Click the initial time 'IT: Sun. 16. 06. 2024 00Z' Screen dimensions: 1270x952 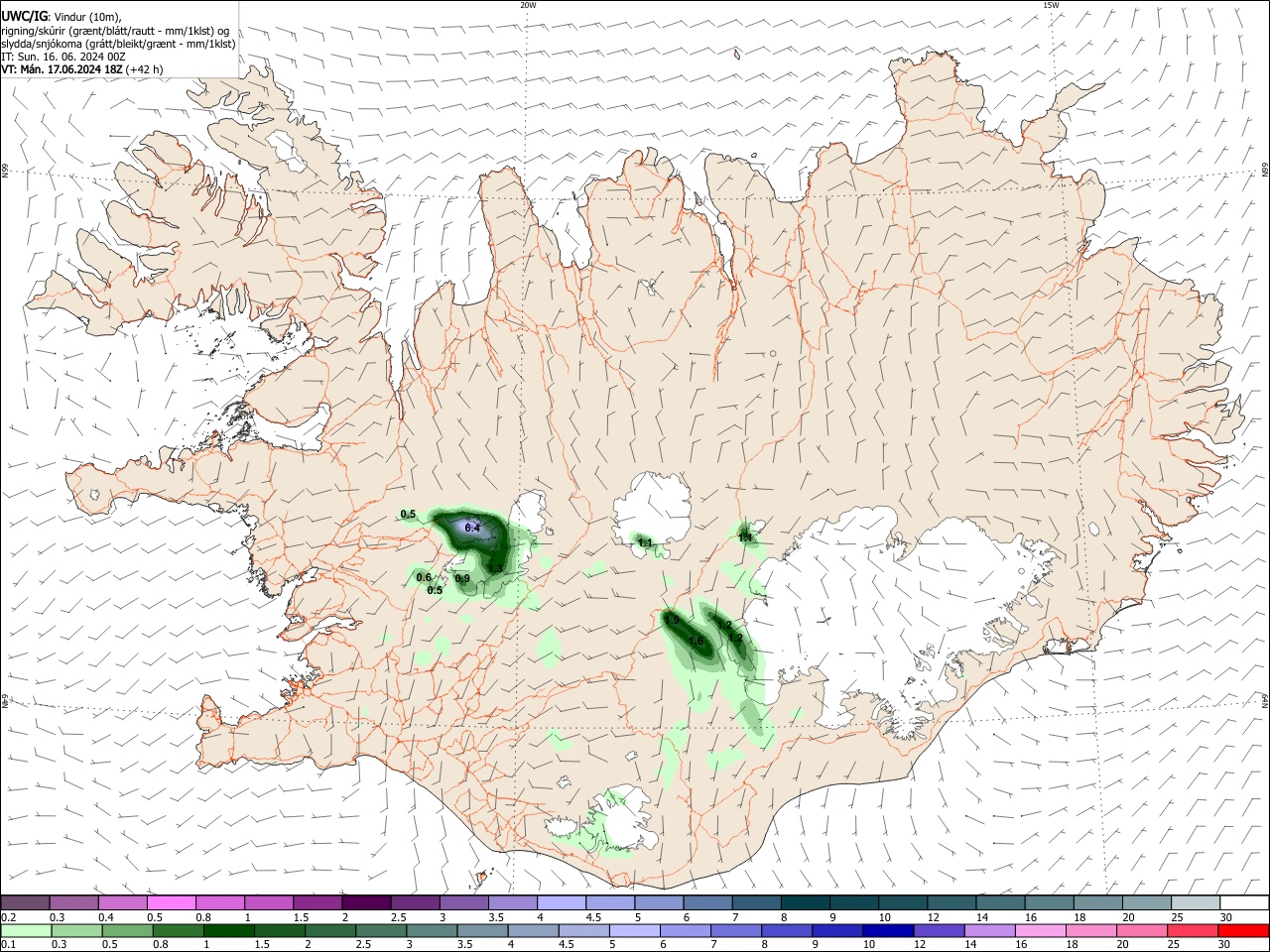[x=63, y=57]
